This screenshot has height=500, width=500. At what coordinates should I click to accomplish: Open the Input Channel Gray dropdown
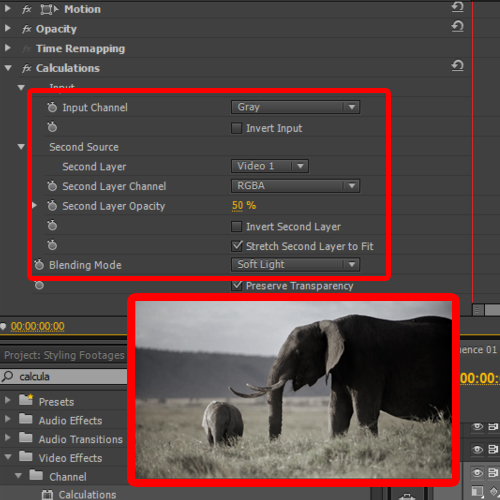pyautogui.click(x=295, y=107)
